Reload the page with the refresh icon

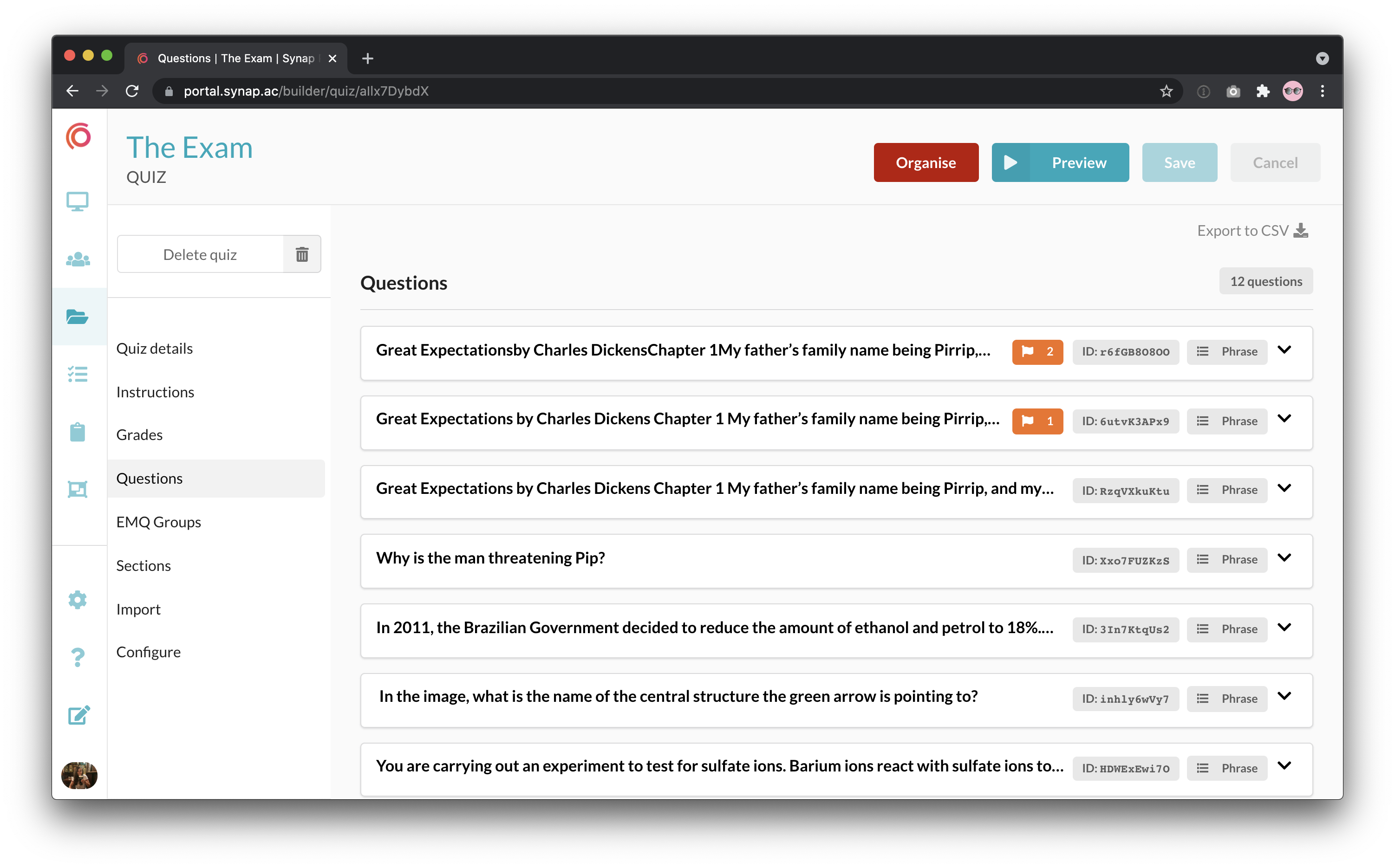click(x=133, y=91)
